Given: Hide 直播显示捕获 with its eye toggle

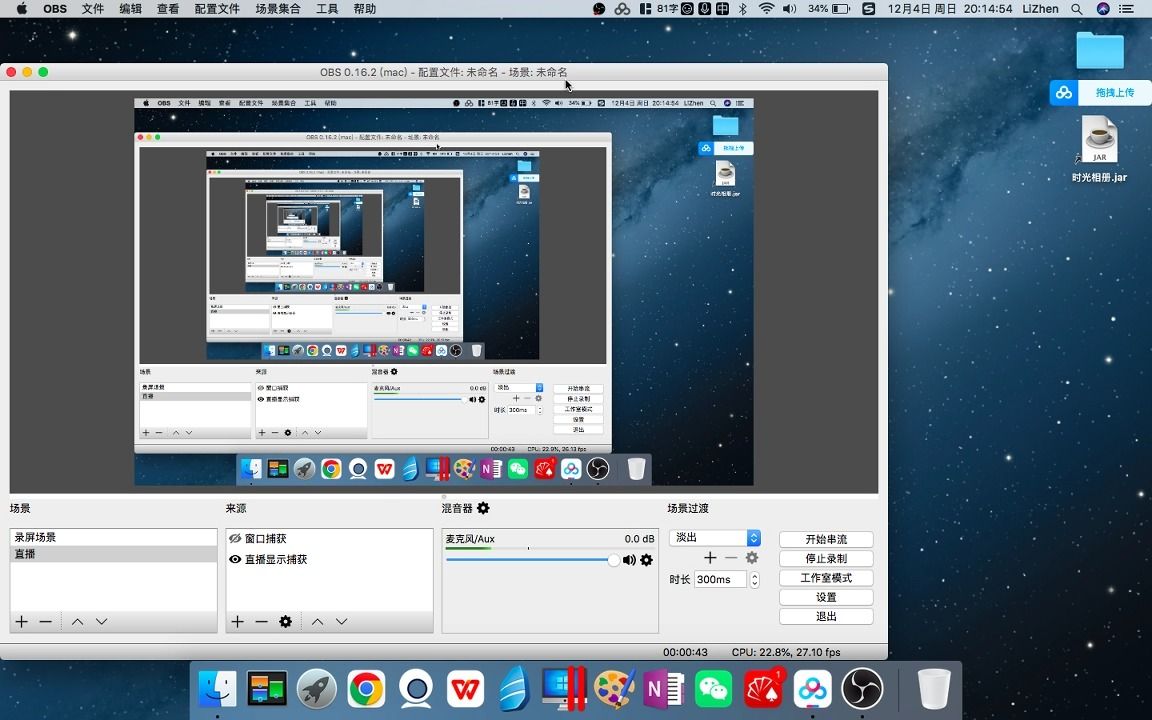Looking at the screenshot, I should [237, 559].
